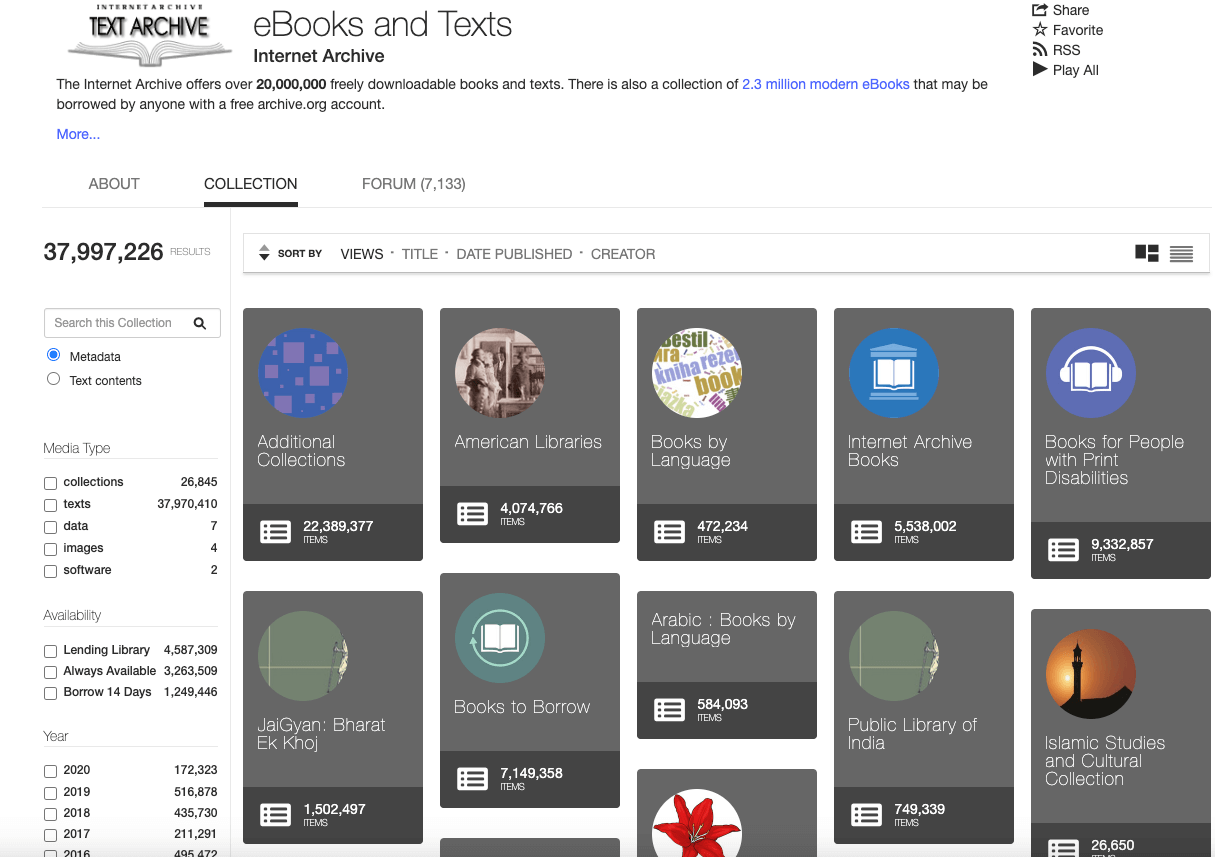
Task: Open Islamic Studies collection minaret thumbnail
Action: pyautogui.click(x=1091, y=674)
